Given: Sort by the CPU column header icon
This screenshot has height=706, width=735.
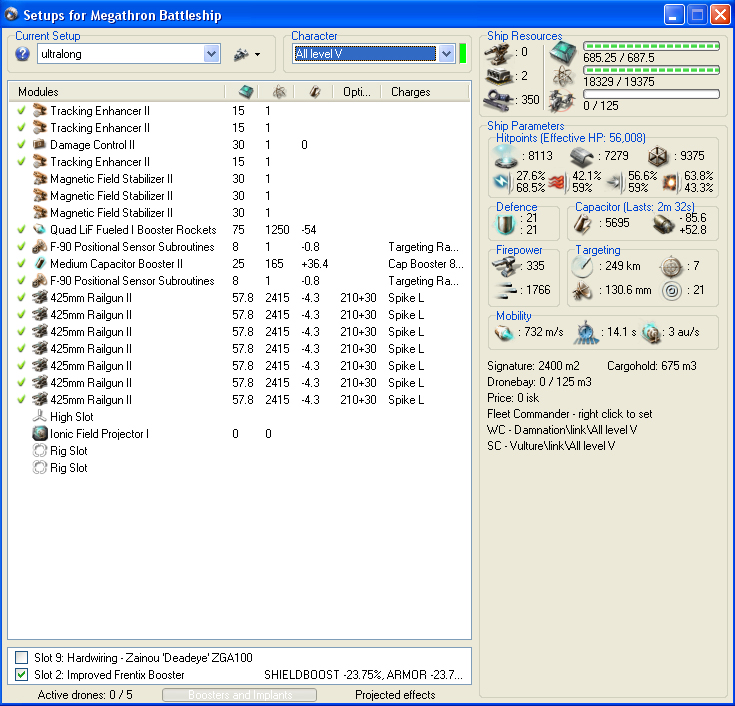Looking at the screenshot, I should (246, 92).
